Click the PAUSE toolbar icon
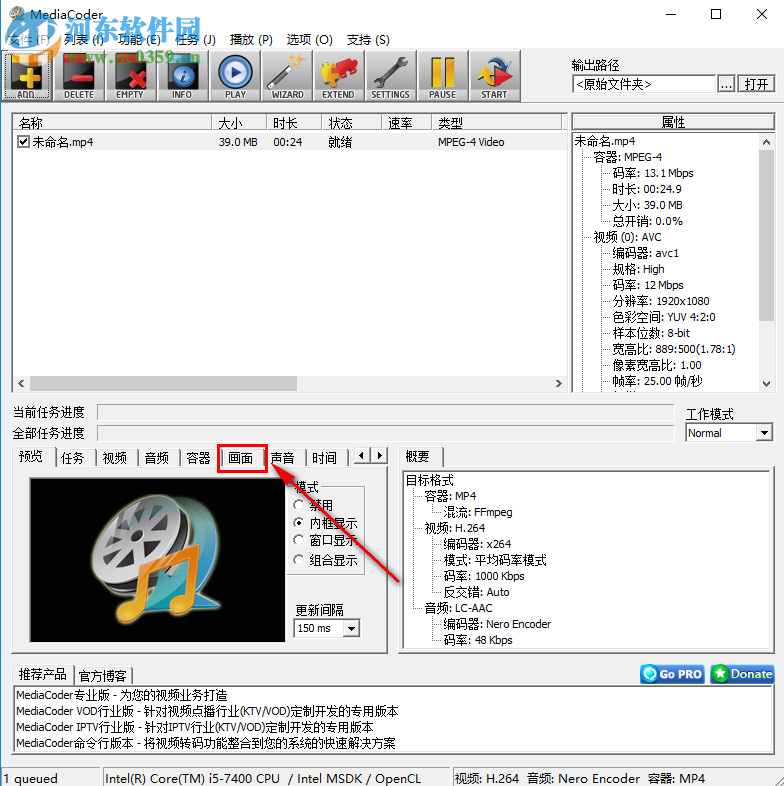This screenshot has width=784, height=786. [x=443, y=76]
